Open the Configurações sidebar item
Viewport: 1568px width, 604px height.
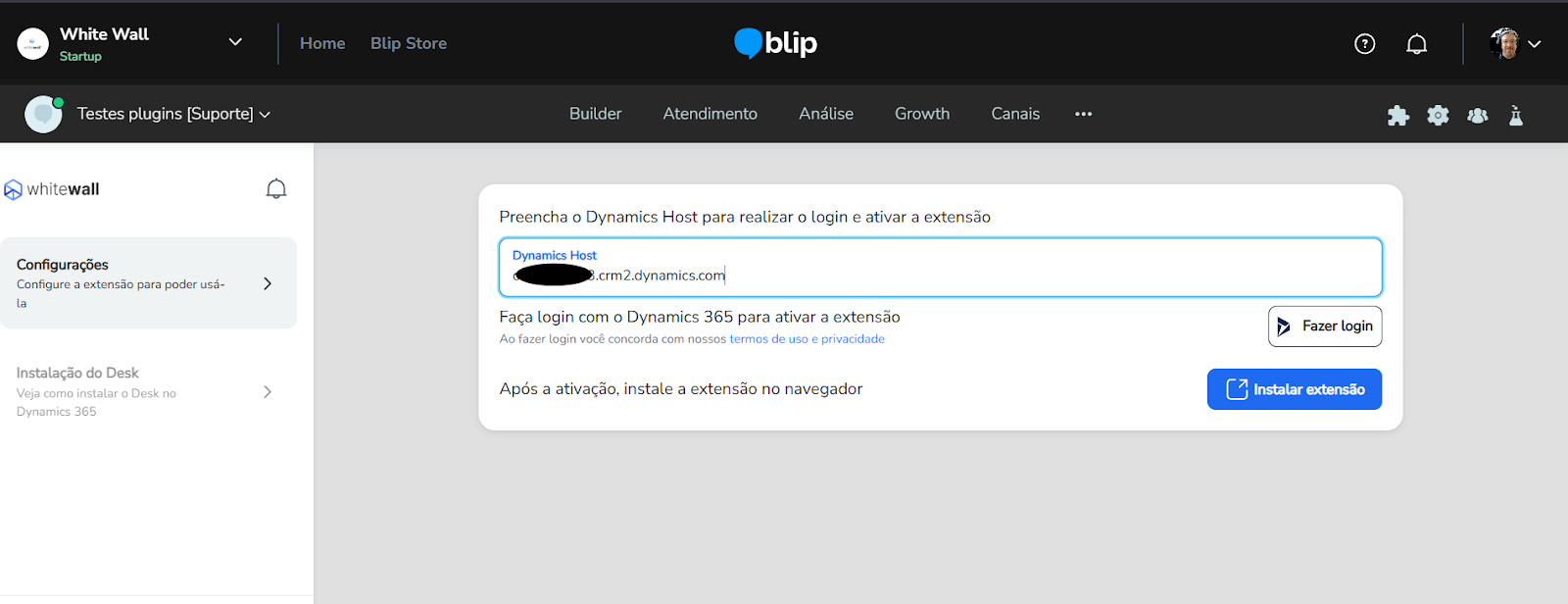148,283
